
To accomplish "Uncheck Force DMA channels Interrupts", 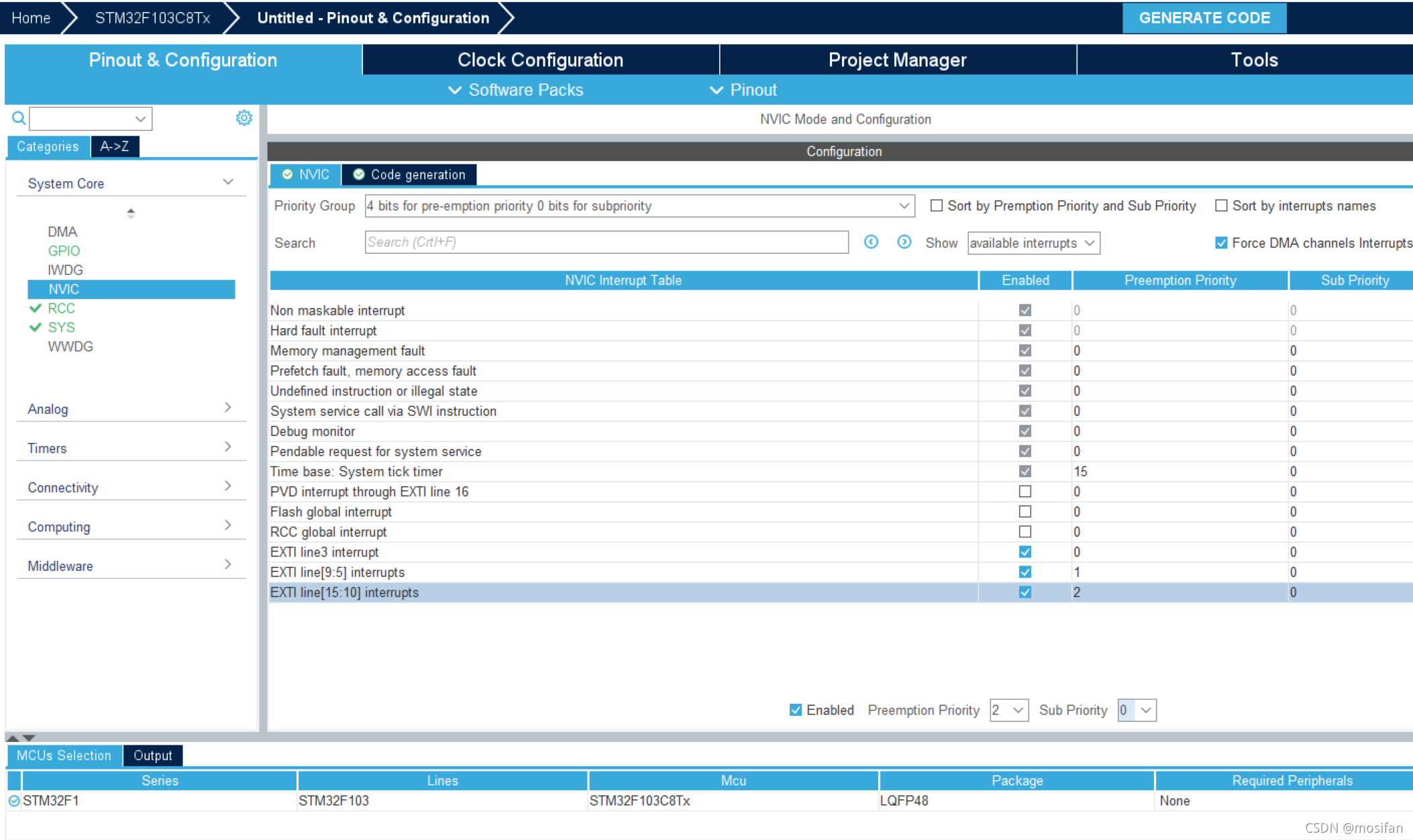I will click(1221, 243).
